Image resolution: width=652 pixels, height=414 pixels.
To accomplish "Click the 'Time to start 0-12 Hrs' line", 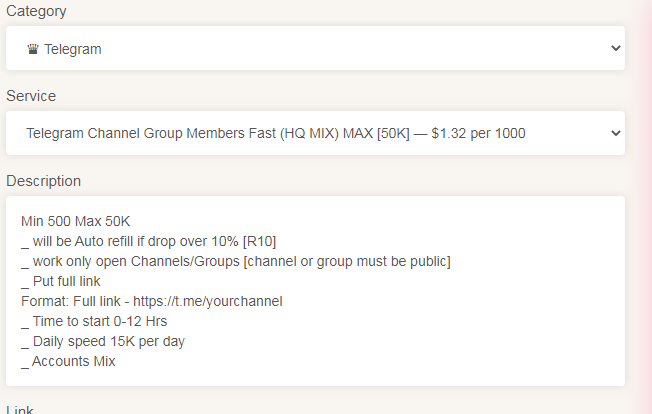I will (x=94, y=321).
